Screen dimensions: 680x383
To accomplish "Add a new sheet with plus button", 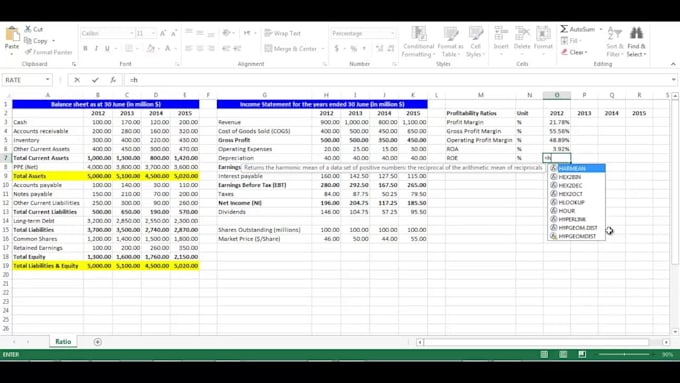I will click(x=98, y=342).
